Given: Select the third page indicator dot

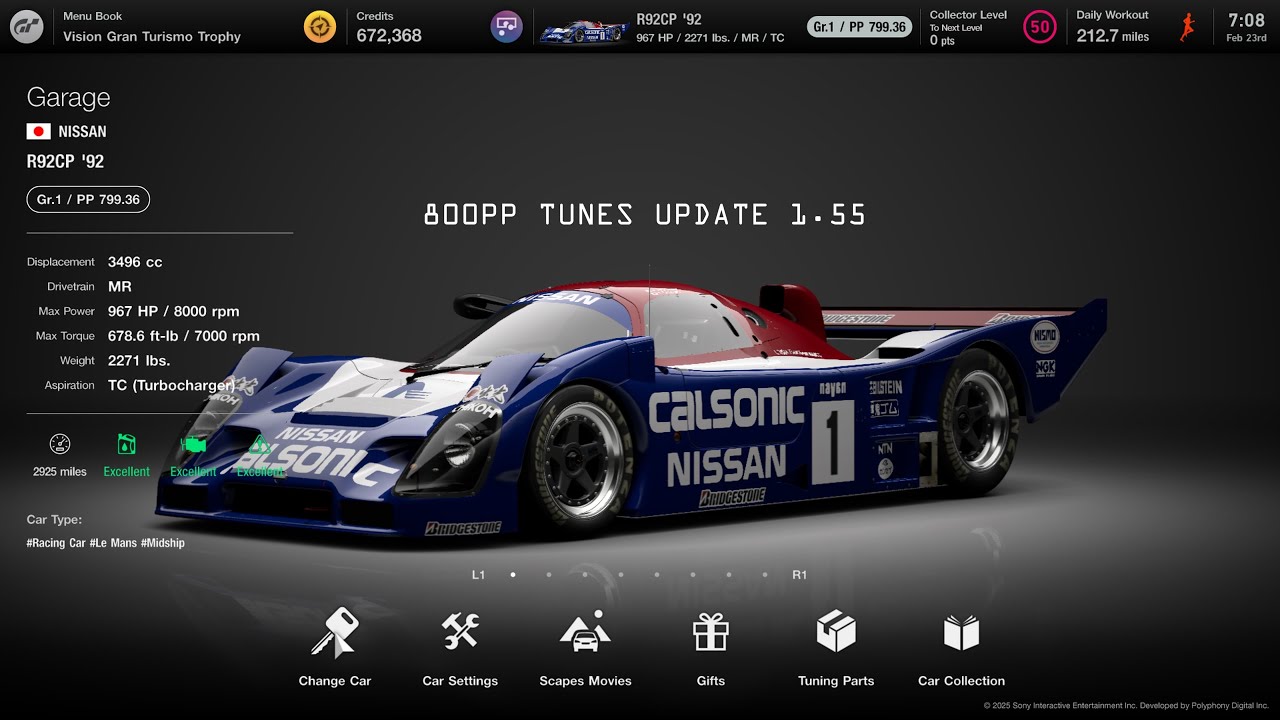Looking at the screenshot, I should coord(585,575).
